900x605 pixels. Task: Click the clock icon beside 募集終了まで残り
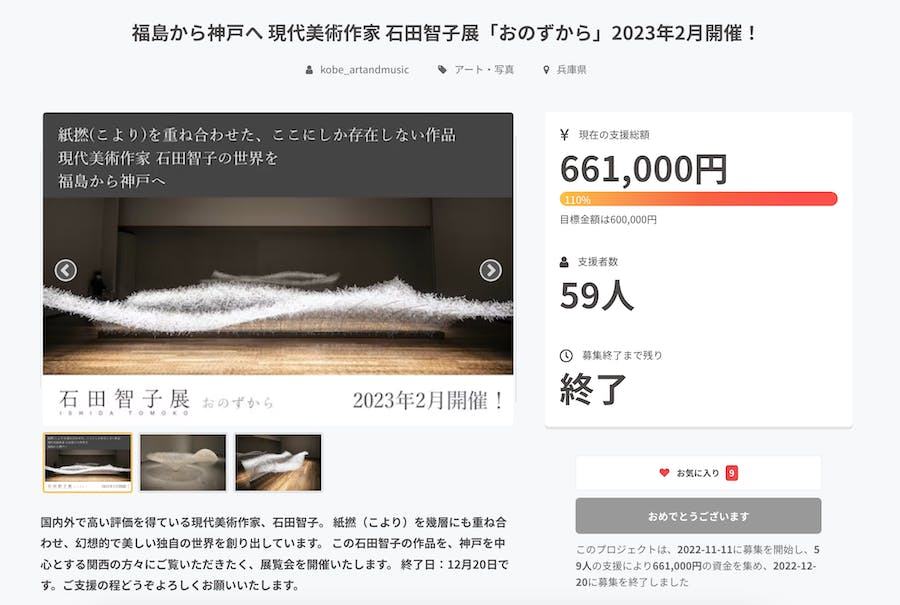[566, 355]
